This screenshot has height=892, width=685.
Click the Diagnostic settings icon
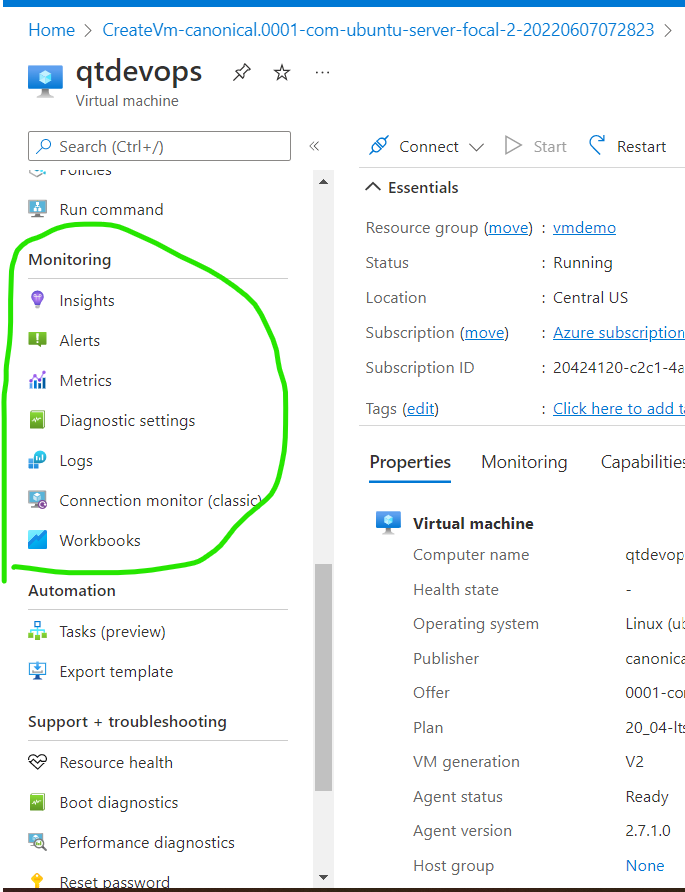[x=38, y=420]
